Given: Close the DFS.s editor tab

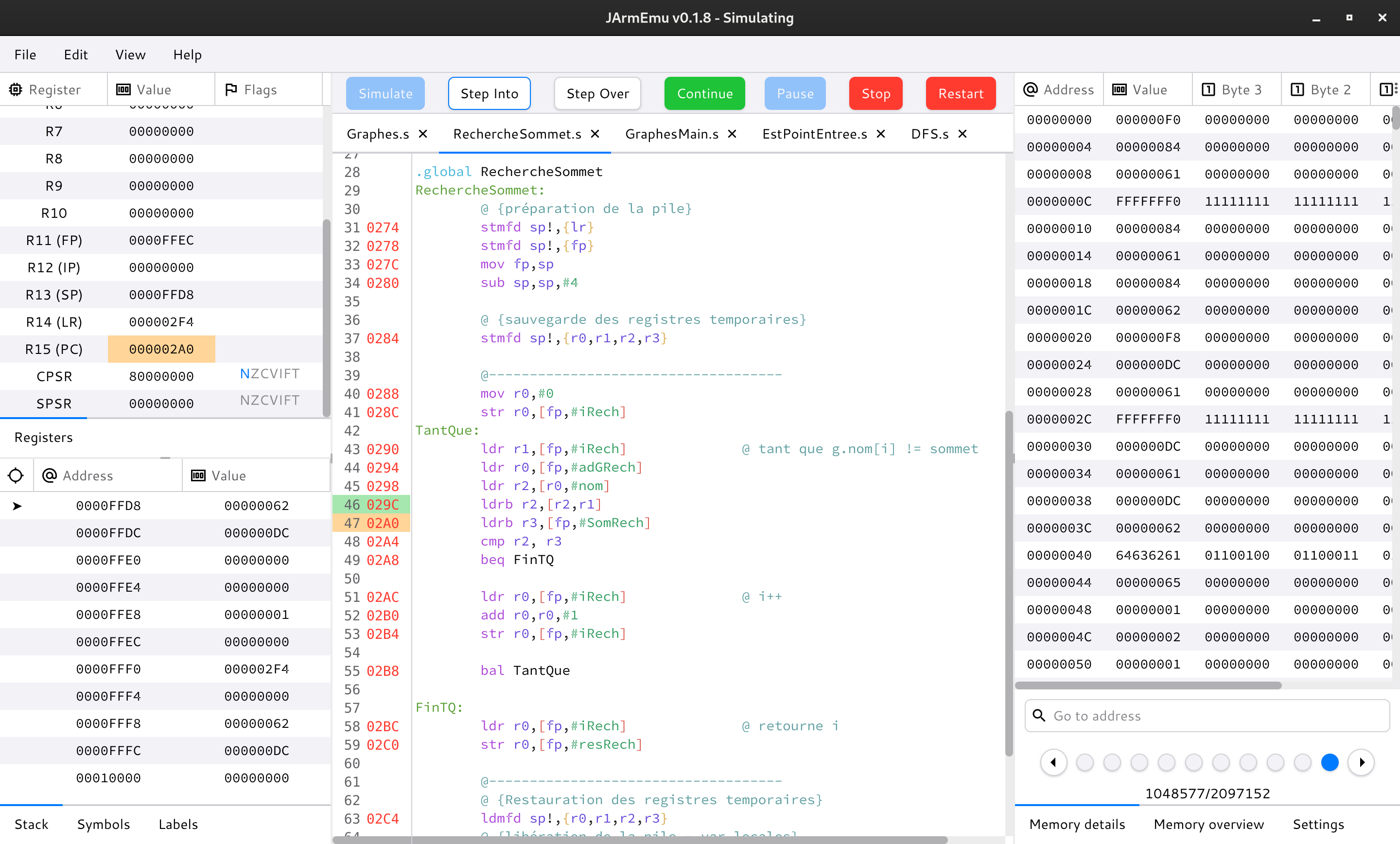Looking at the screenshot, I should pyautogui.click(x=962, y=134).
